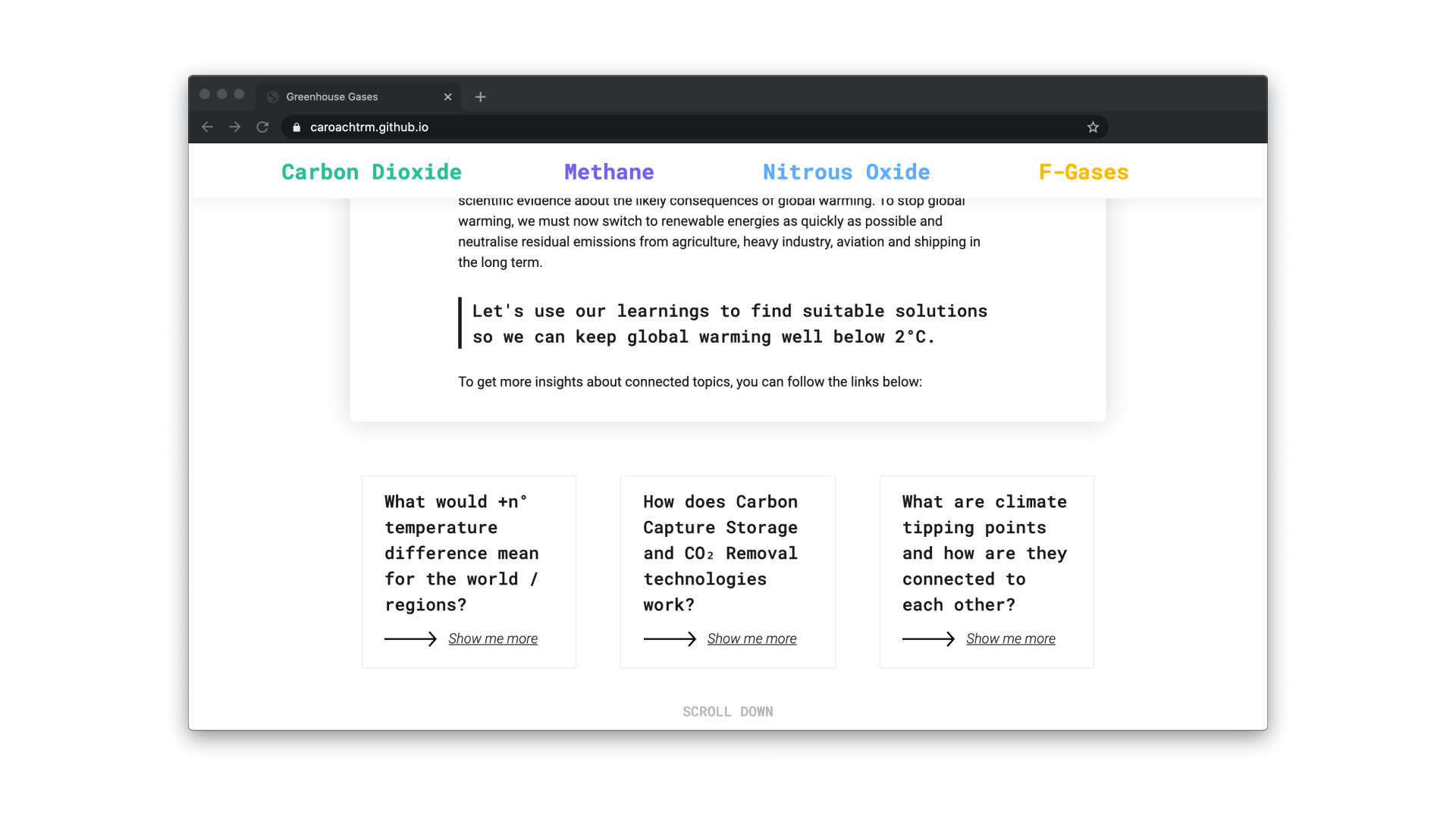Click the 'How does Carbon Capture Storage' heading

pos(720,553)
